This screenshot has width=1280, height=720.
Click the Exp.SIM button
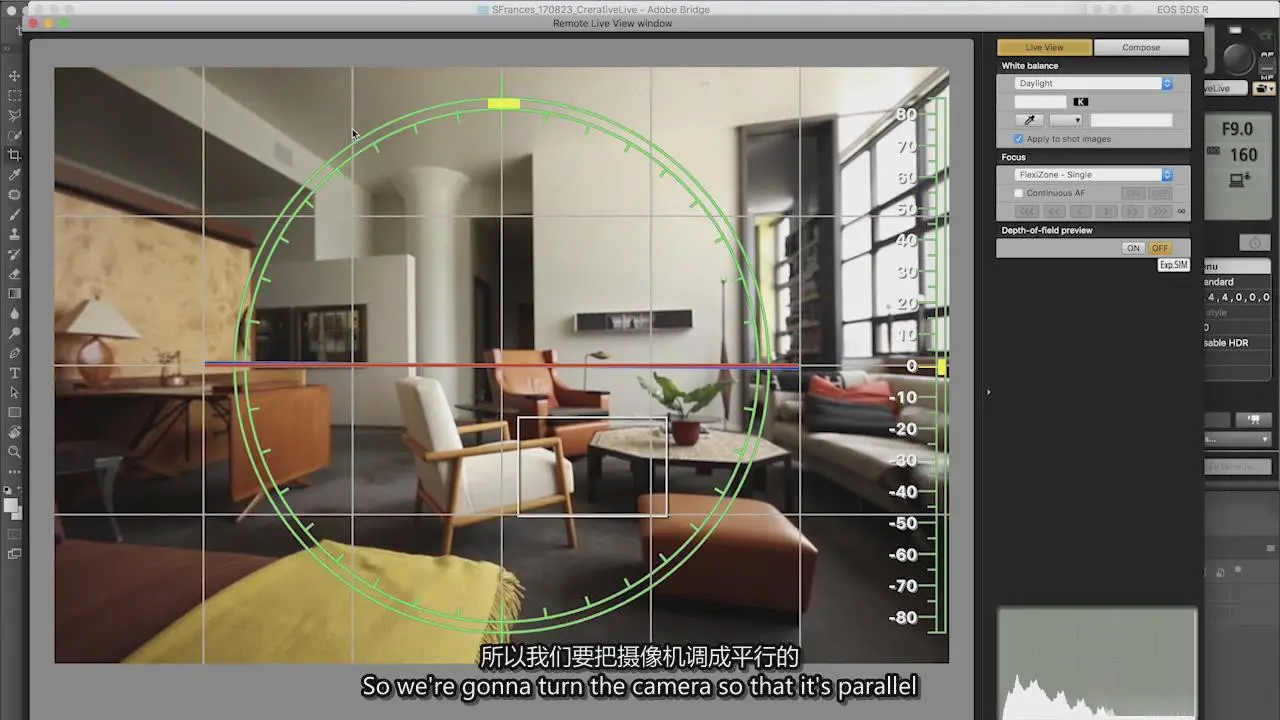click(x=1174, y=265)
